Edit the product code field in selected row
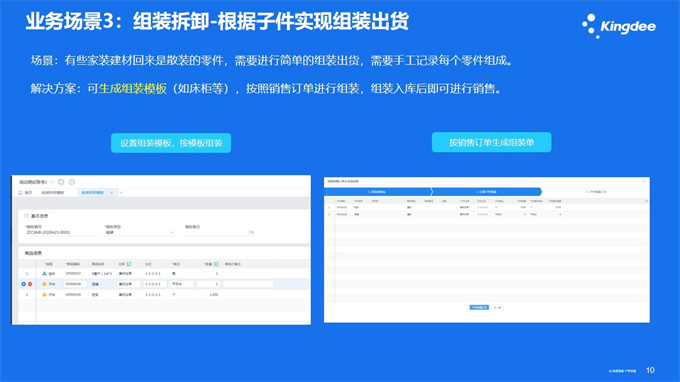Image resolution: width=680 pixels, height=382 pixels. 75,284
